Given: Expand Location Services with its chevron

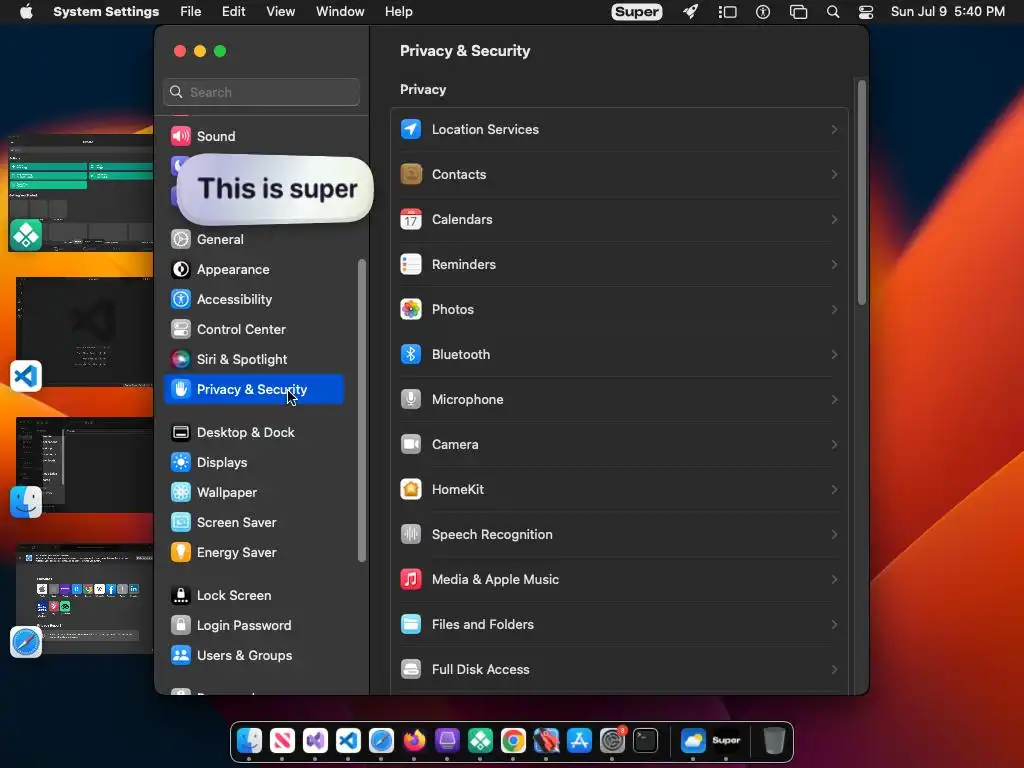Looking at the screenshot, I should point(834,129).
